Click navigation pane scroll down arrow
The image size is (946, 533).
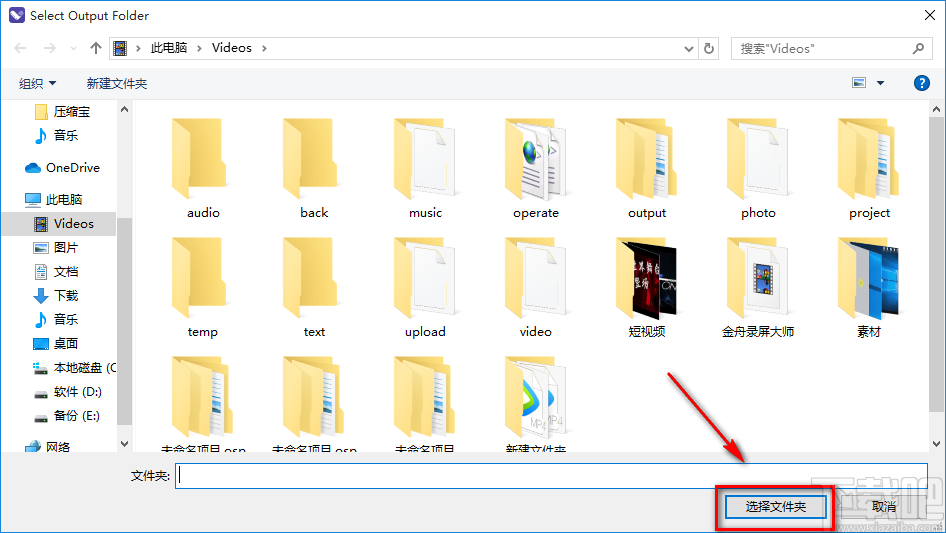click(124, 444)
